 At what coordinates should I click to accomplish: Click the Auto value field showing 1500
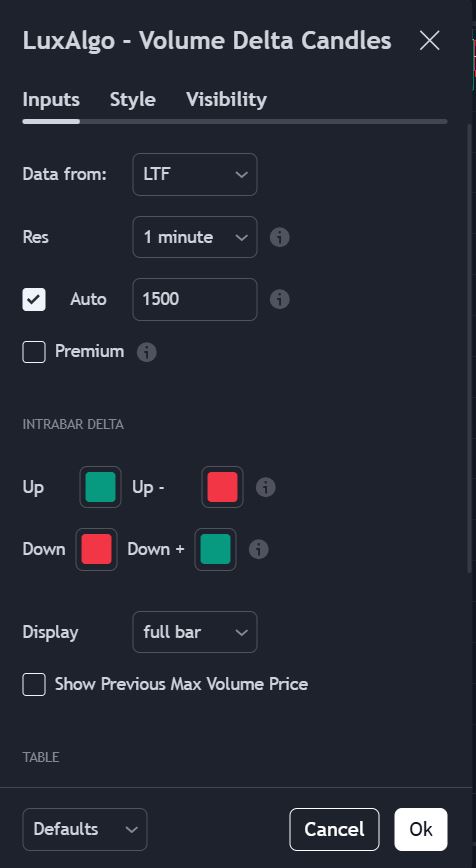pos(195,299)
